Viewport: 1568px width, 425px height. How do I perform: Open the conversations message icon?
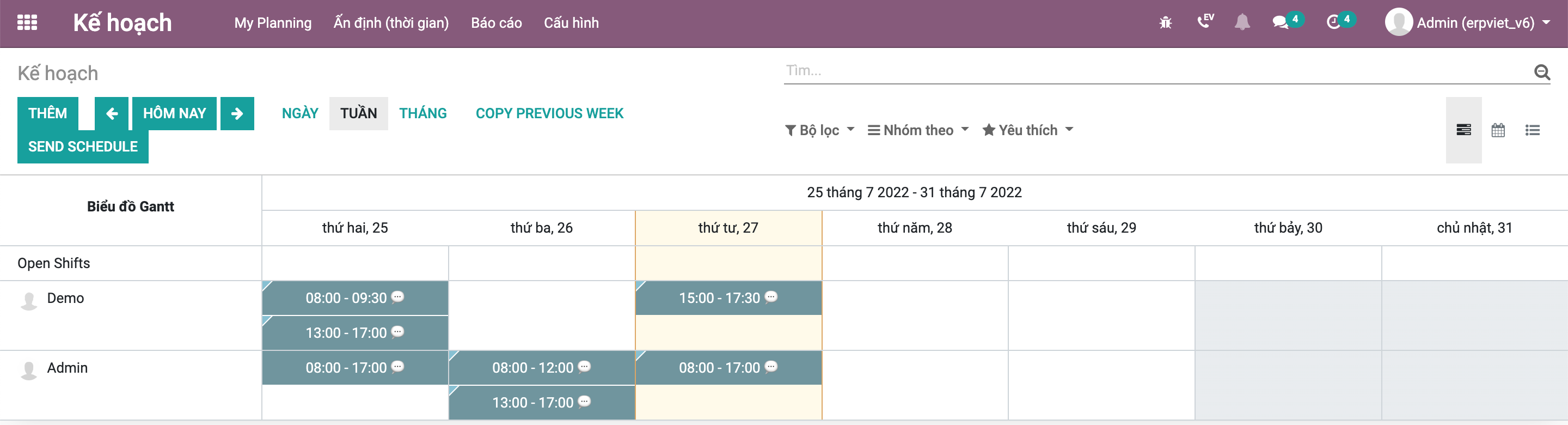(1280, 22)
